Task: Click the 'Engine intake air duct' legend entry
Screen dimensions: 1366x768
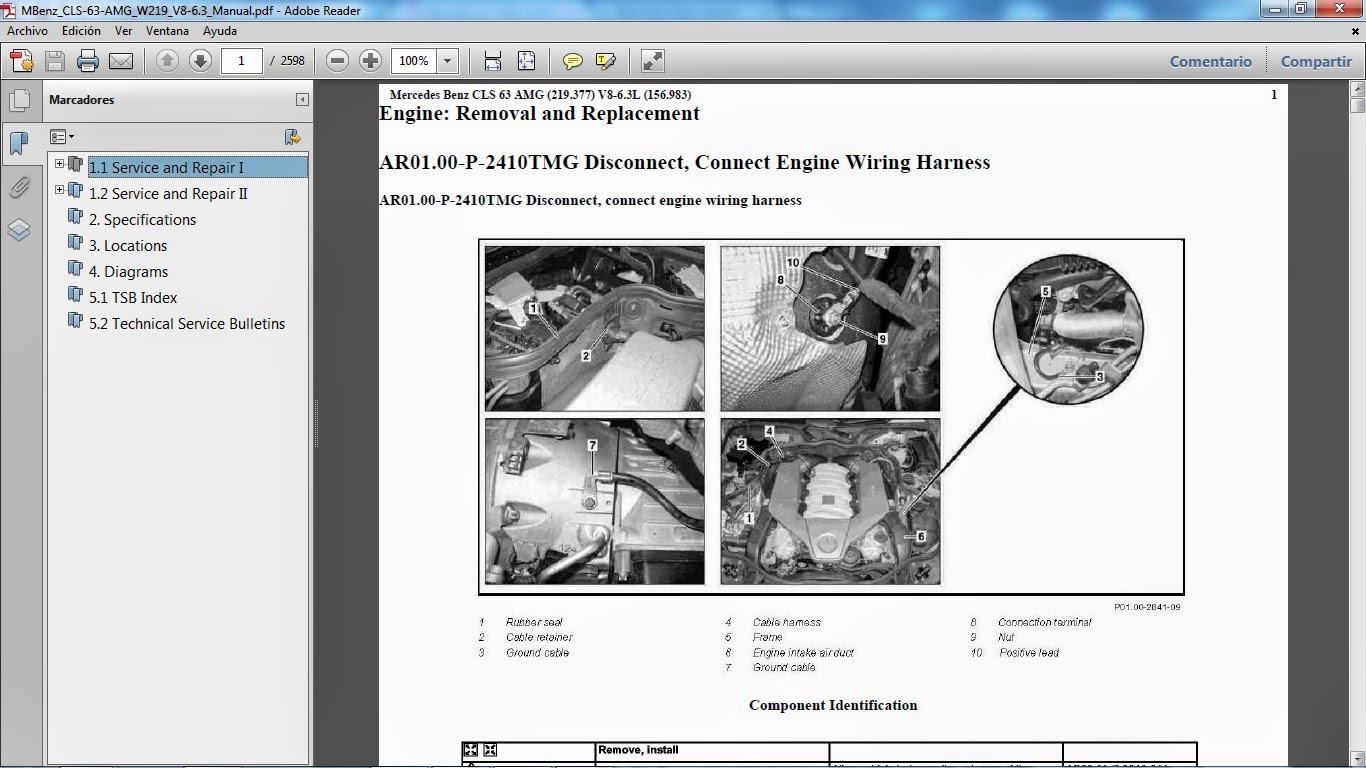Action: [804, 653]
